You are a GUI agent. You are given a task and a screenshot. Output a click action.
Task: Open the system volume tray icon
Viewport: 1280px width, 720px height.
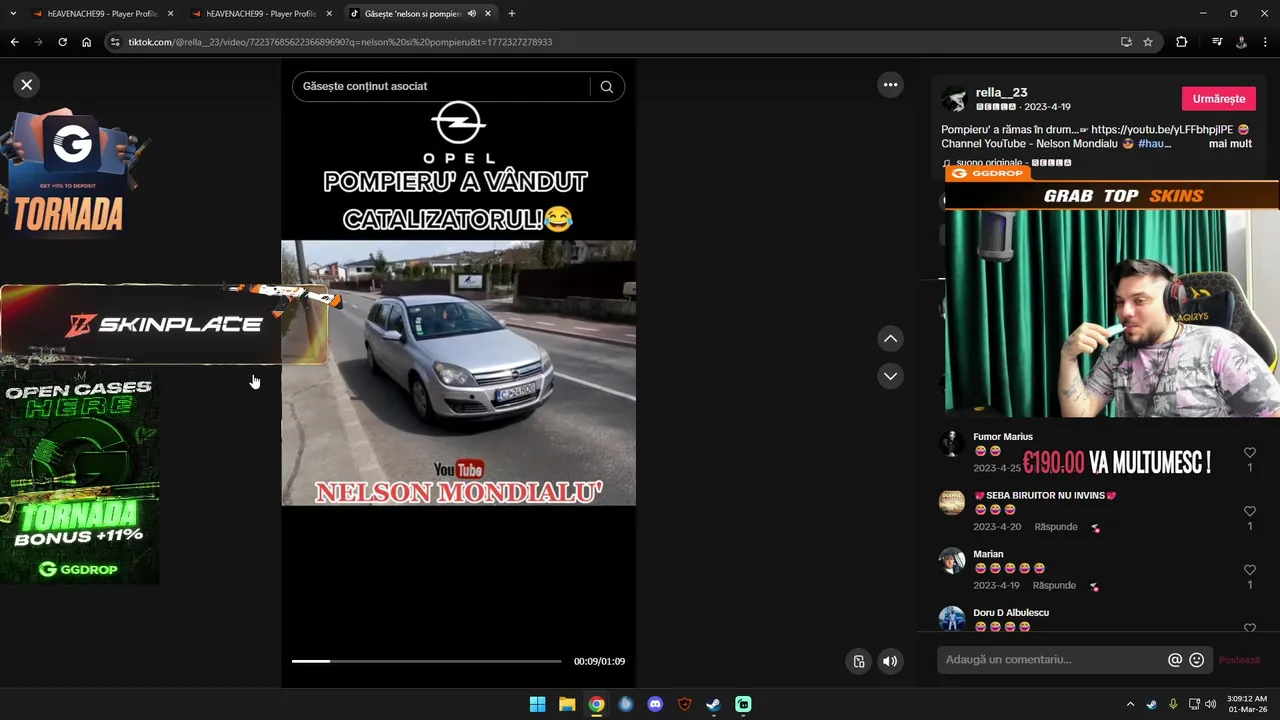tap(1211, 704)
